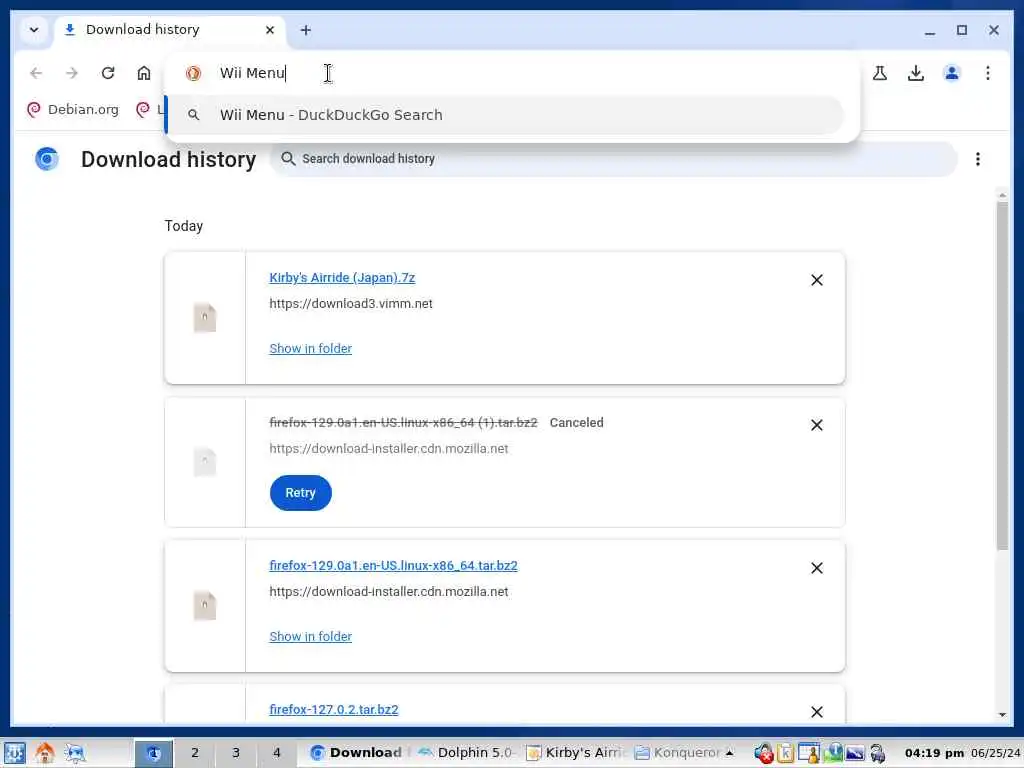Expand the tab search dropdown
This screenshot has width=1024, height=768.
[34, 30]
